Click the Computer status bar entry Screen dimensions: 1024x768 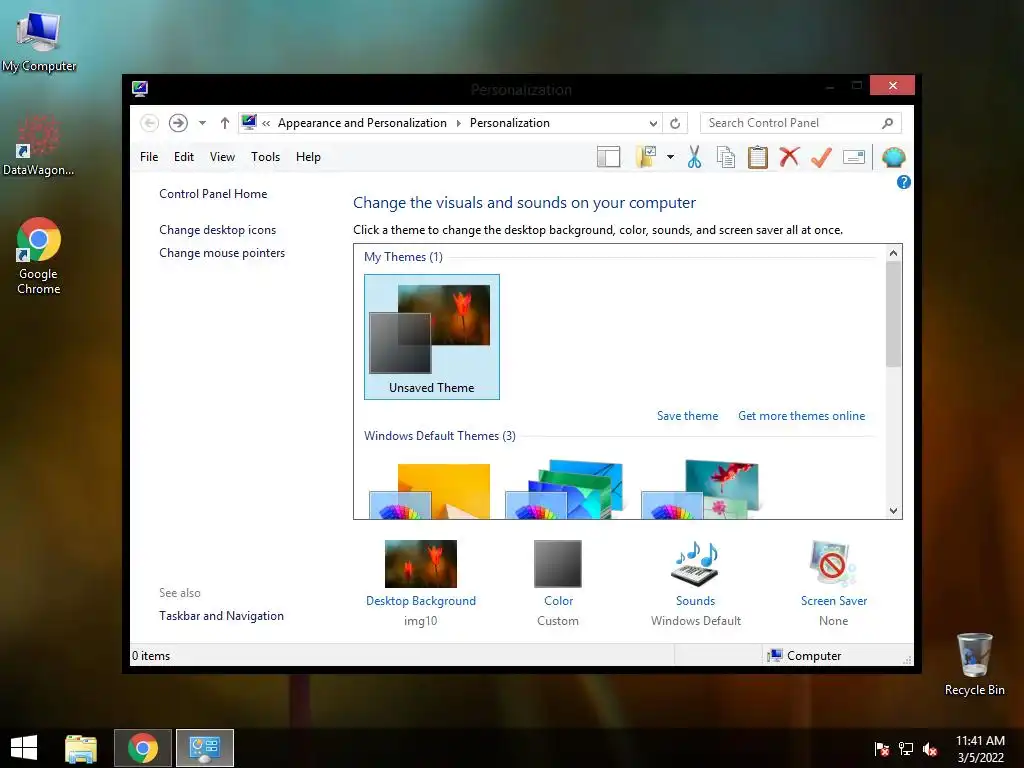pos(805,656)
